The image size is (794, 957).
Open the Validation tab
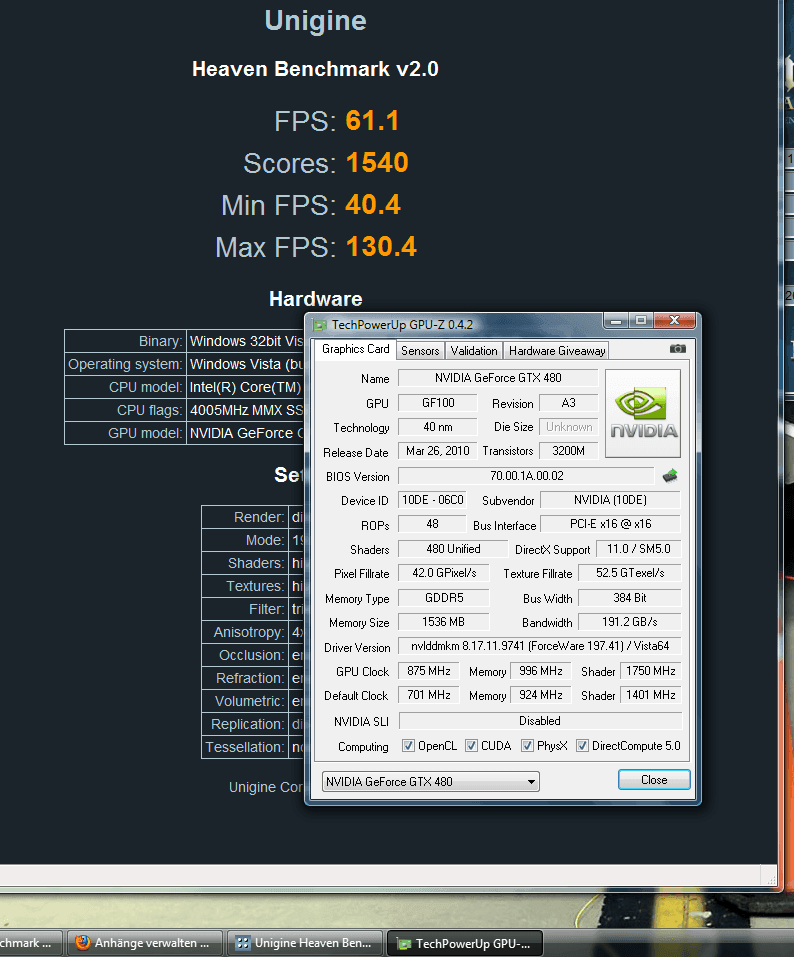point(474,351)
